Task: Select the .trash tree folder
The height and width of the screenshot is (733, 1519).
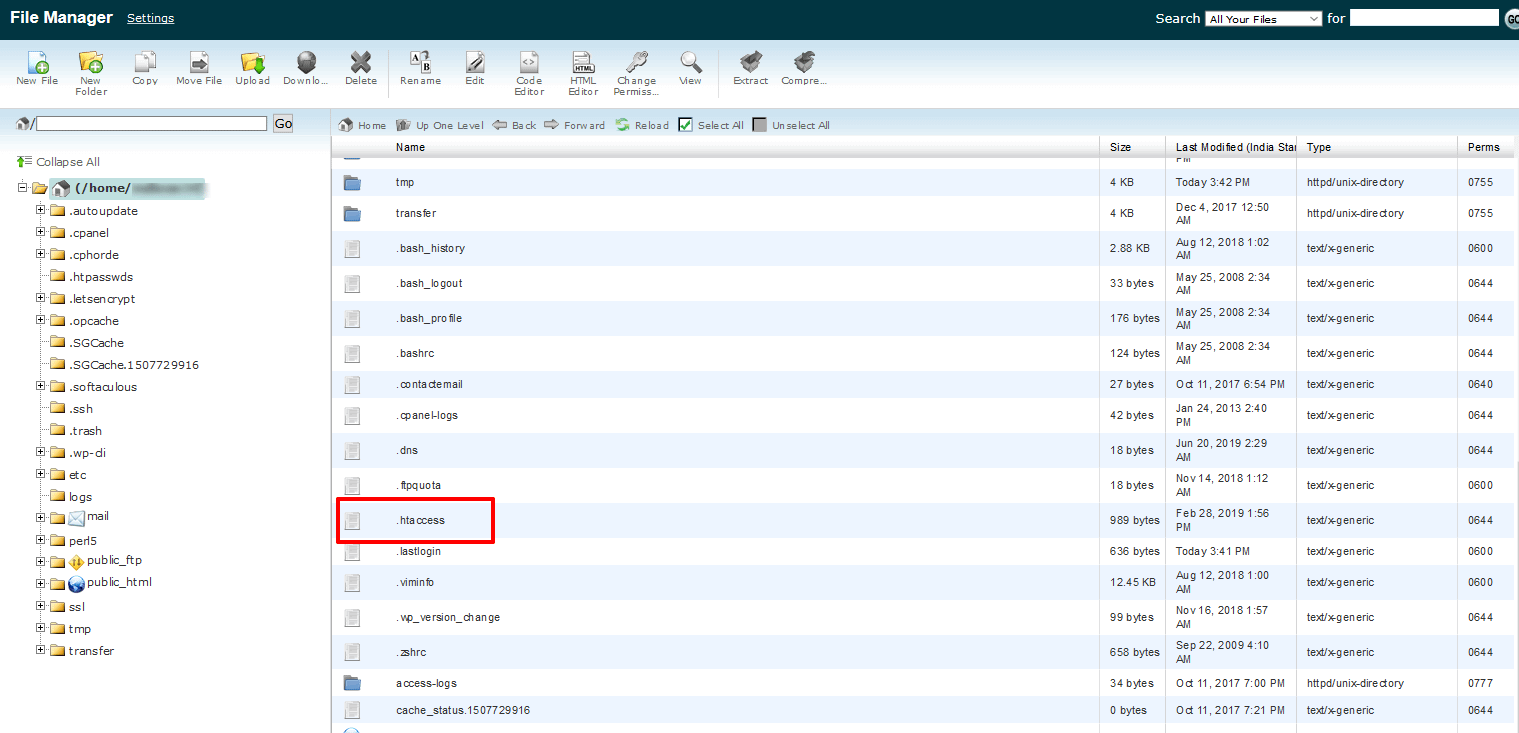Action: click(x=86, y=431)
